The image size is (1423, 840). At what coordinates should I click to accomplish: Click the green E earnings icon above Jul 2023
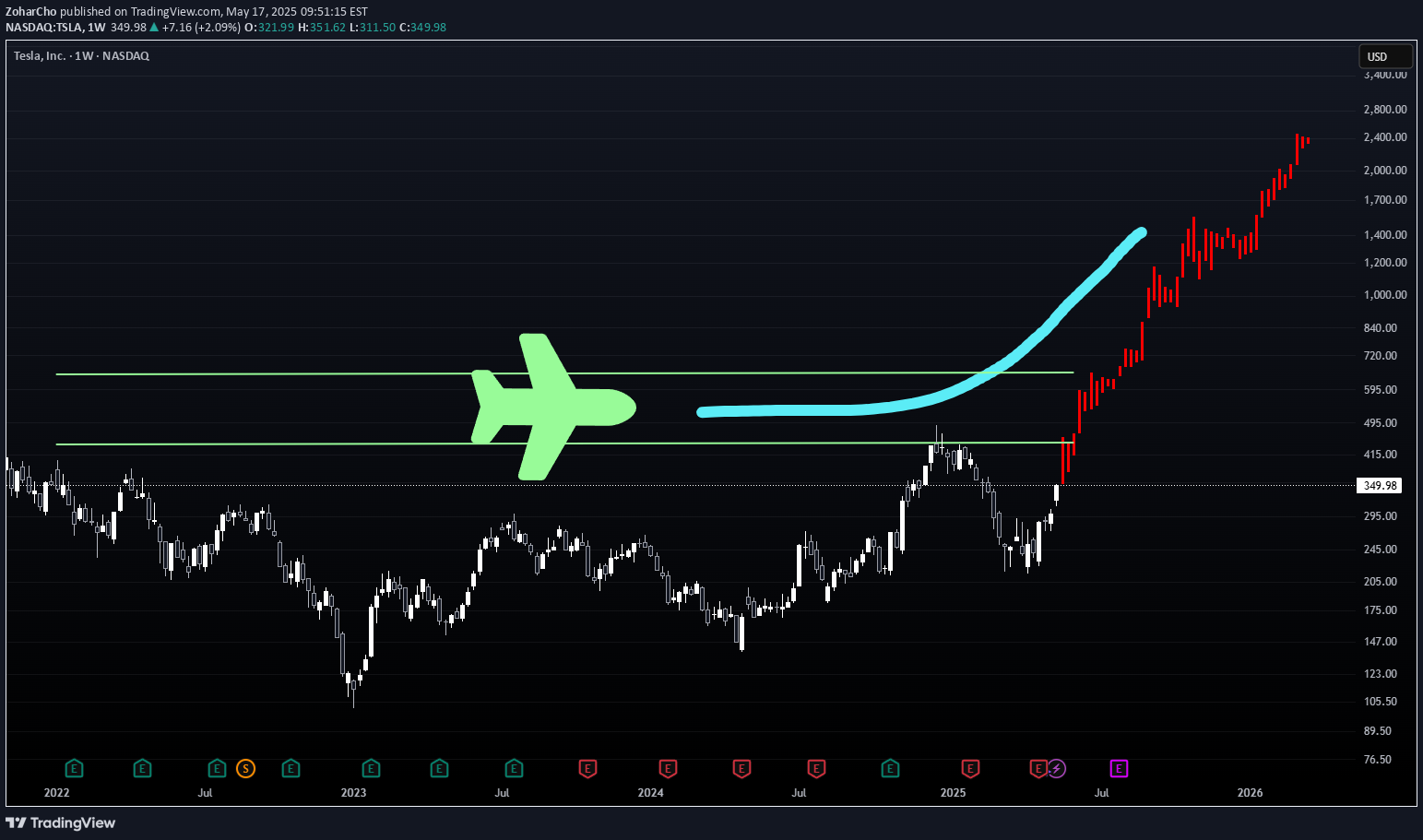point(514,768)
